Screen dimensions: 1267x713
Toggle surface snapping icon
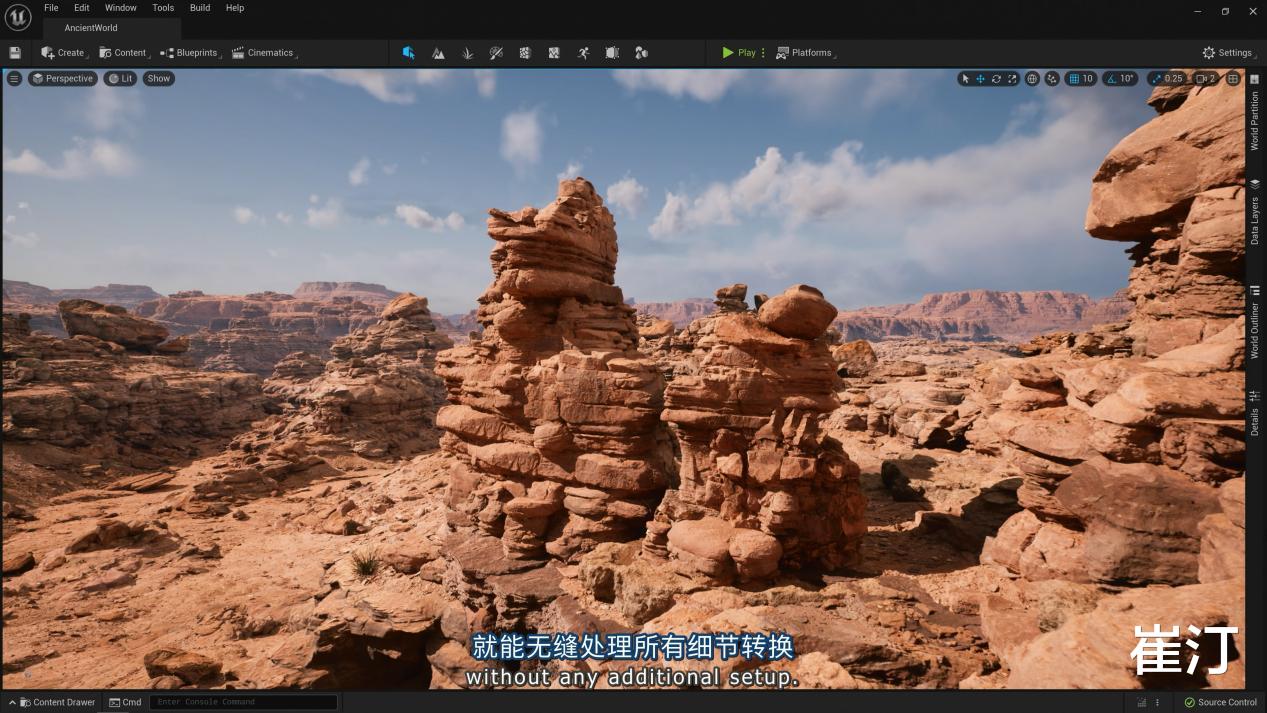[x=1052, y=79]
